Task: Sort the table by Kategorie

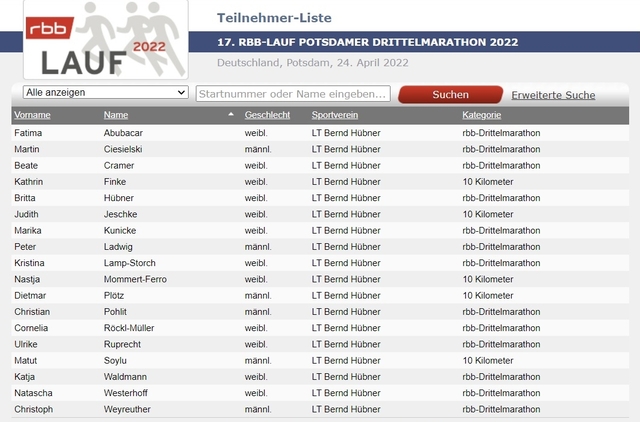Action: tap(482, 115)
